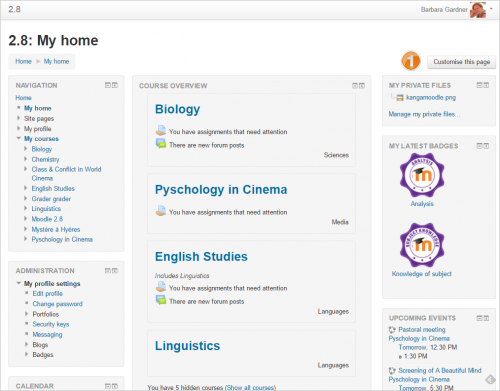The width and height of the screenshot is (500, 391).
Task: Collapse My courses tree node
Action: (x=19, y=138)
